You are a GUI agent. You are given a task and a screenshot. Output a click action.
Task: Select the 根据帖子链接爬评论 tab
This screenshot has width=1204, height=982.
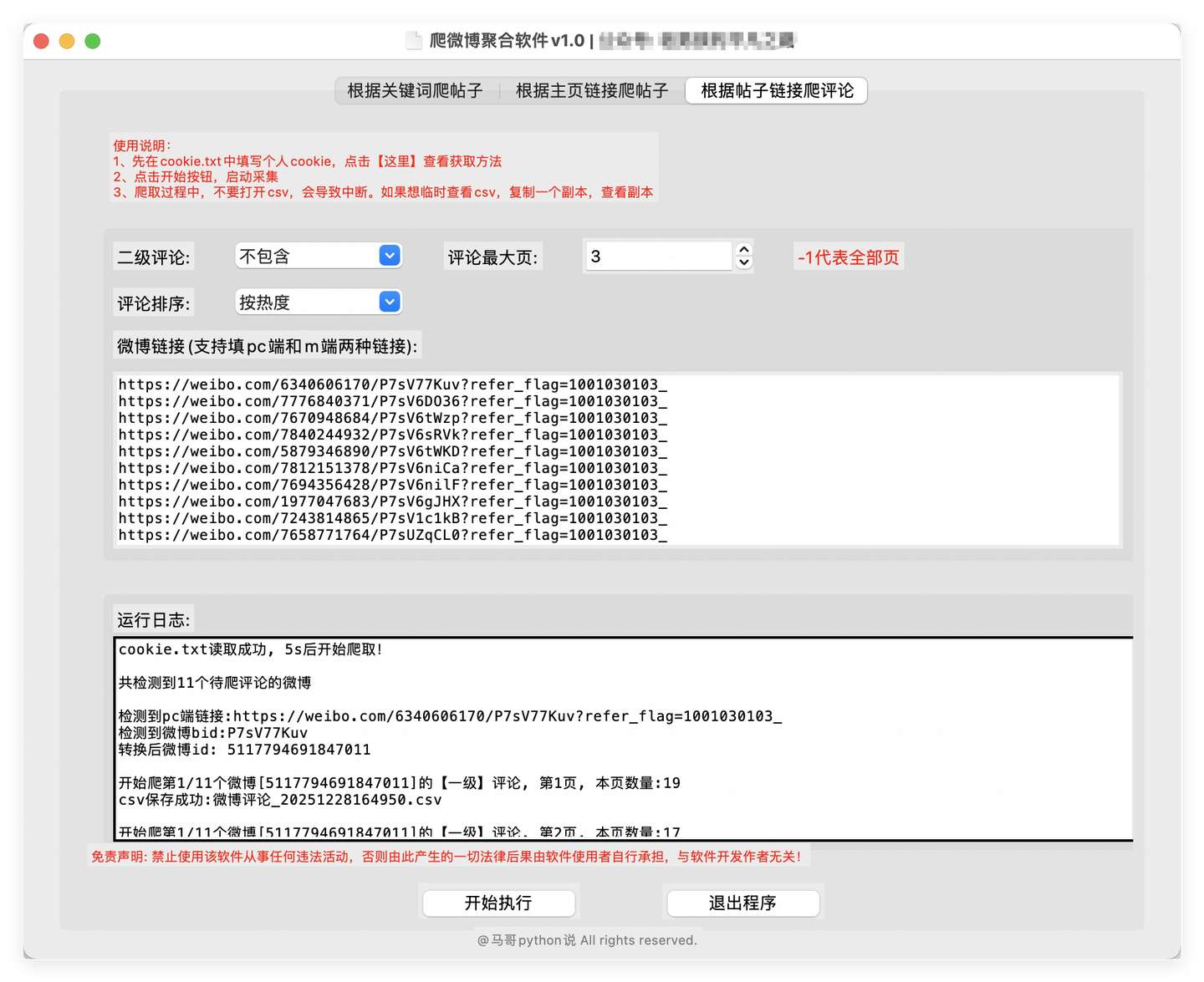[775, 91]
